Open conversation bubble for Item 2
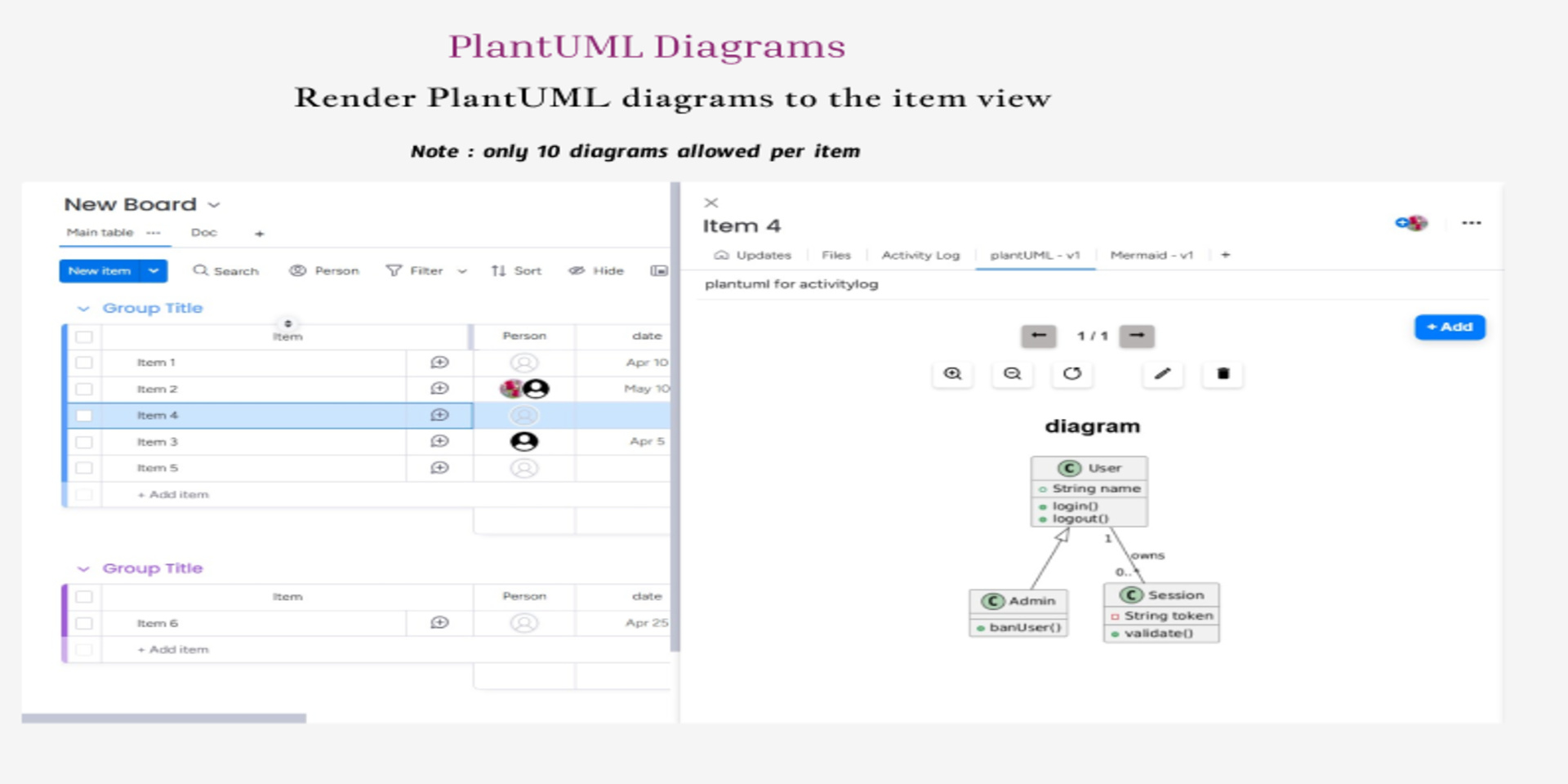 [x=439, y=389]
